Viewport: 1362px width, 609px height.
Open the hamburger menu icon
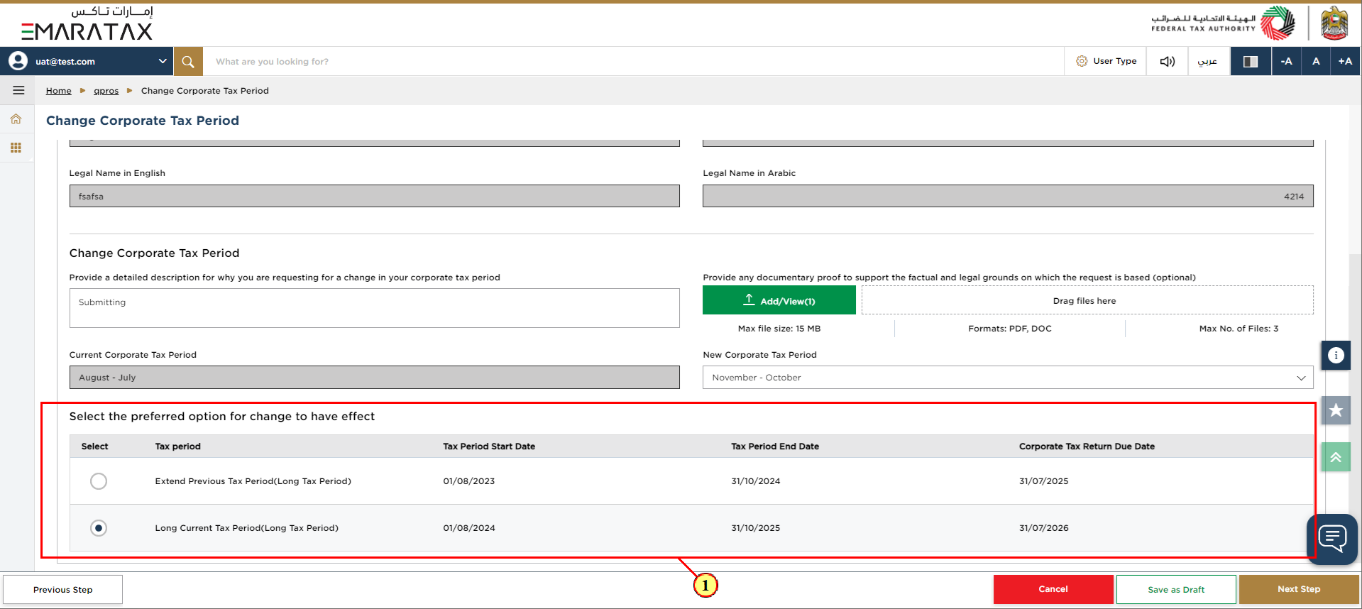pyautogui.click(x=17, y=90)
